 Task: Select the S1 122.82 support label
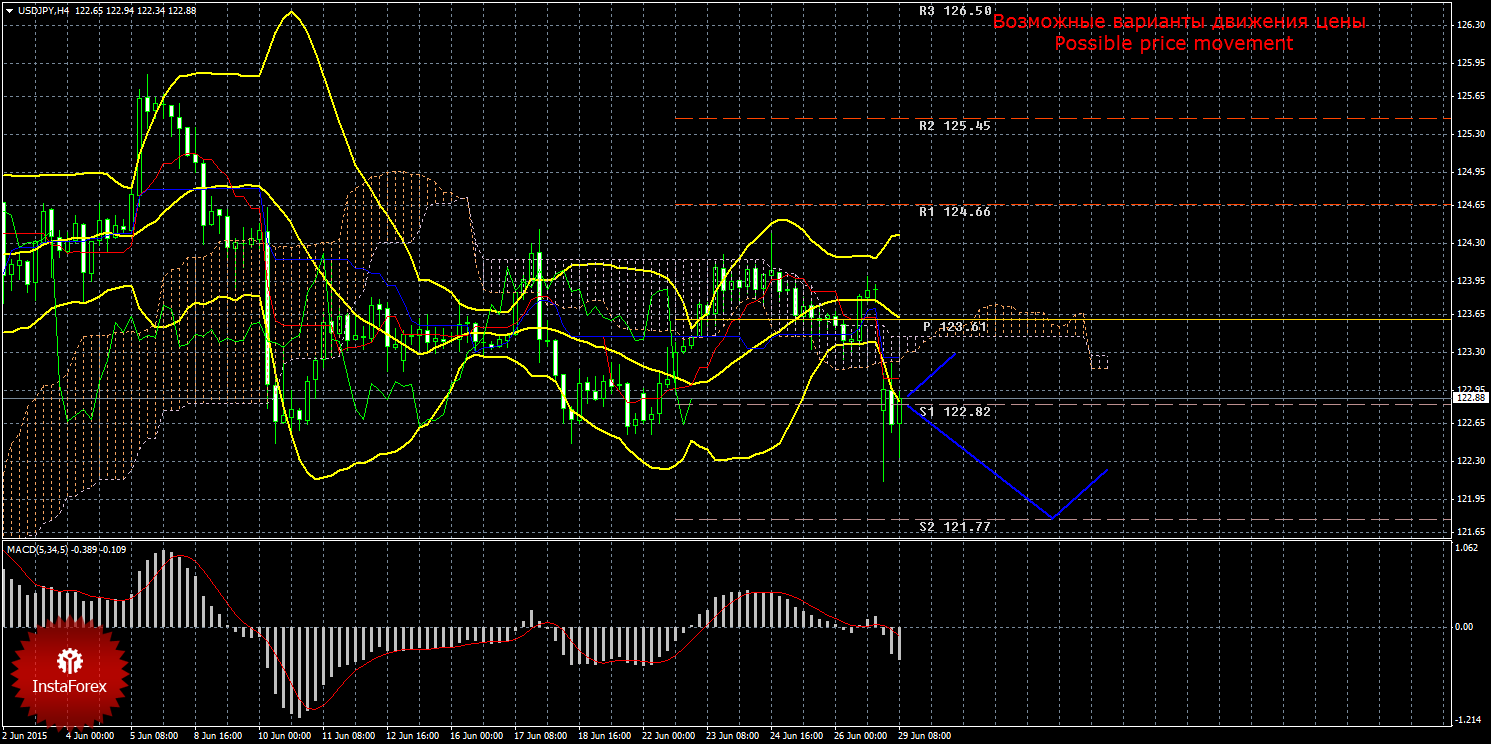(x=954, y=412)
